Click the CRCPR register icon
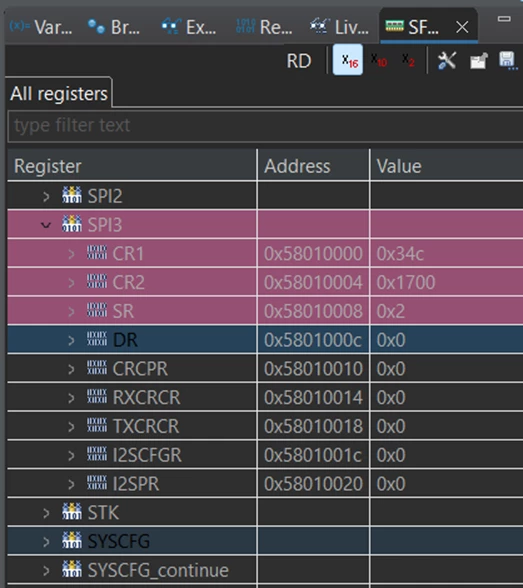This screenshot has height=588, width=523. 97,368
